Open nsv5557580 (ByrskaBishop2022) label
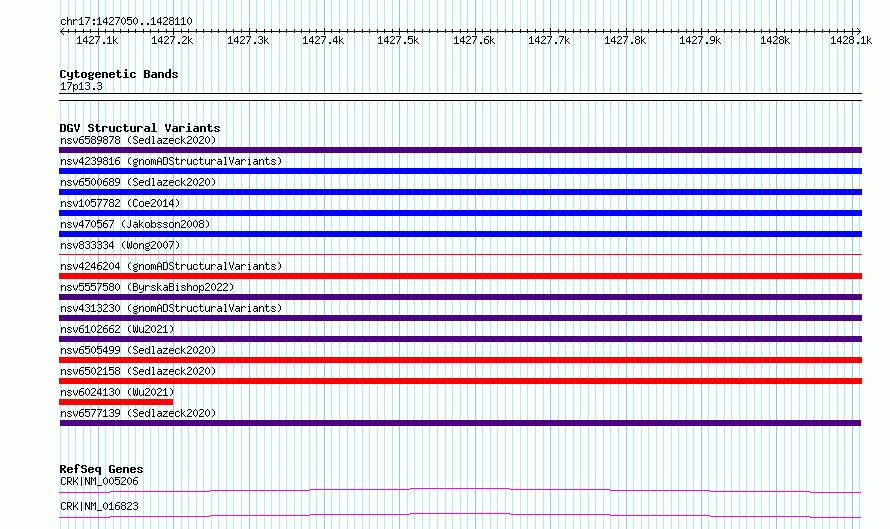Screen dimensions: 890x529 [x=147, y=287]
